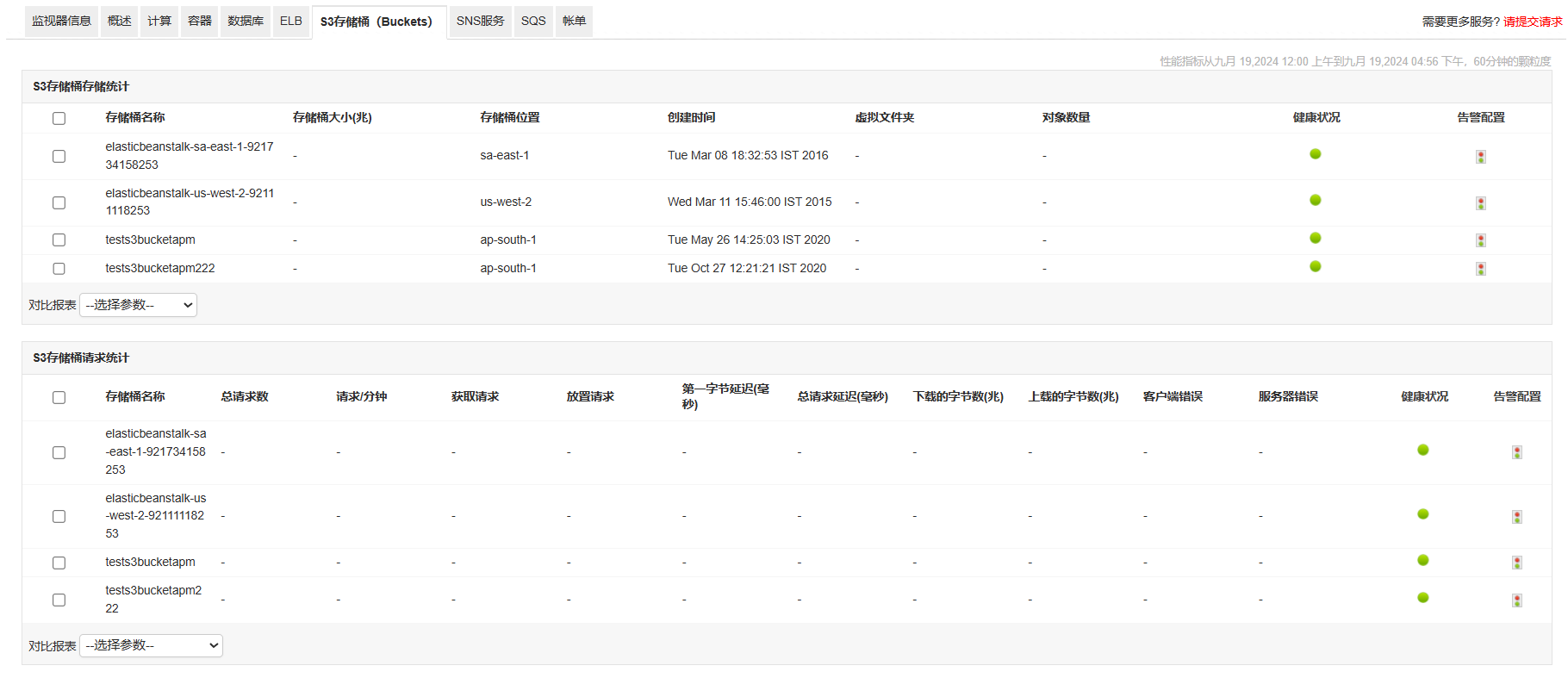Click 存储桶位置 column header
The height and width of the screenshot is (678, 1568).
[x=510, y=117]
